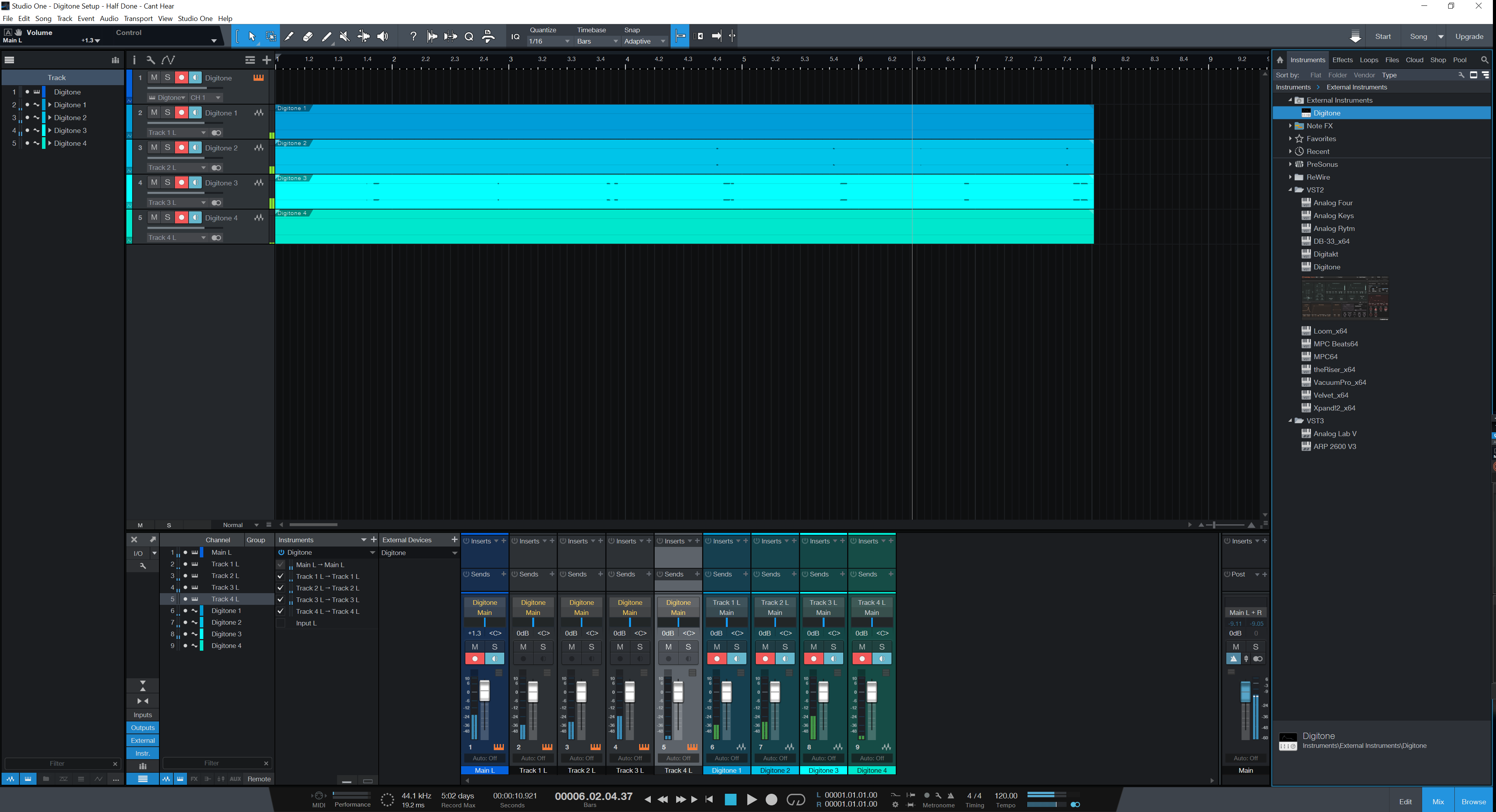Open the browser search magnifier icon
This screenshot has width=1496, height=812.
(x=1484, y=60)
